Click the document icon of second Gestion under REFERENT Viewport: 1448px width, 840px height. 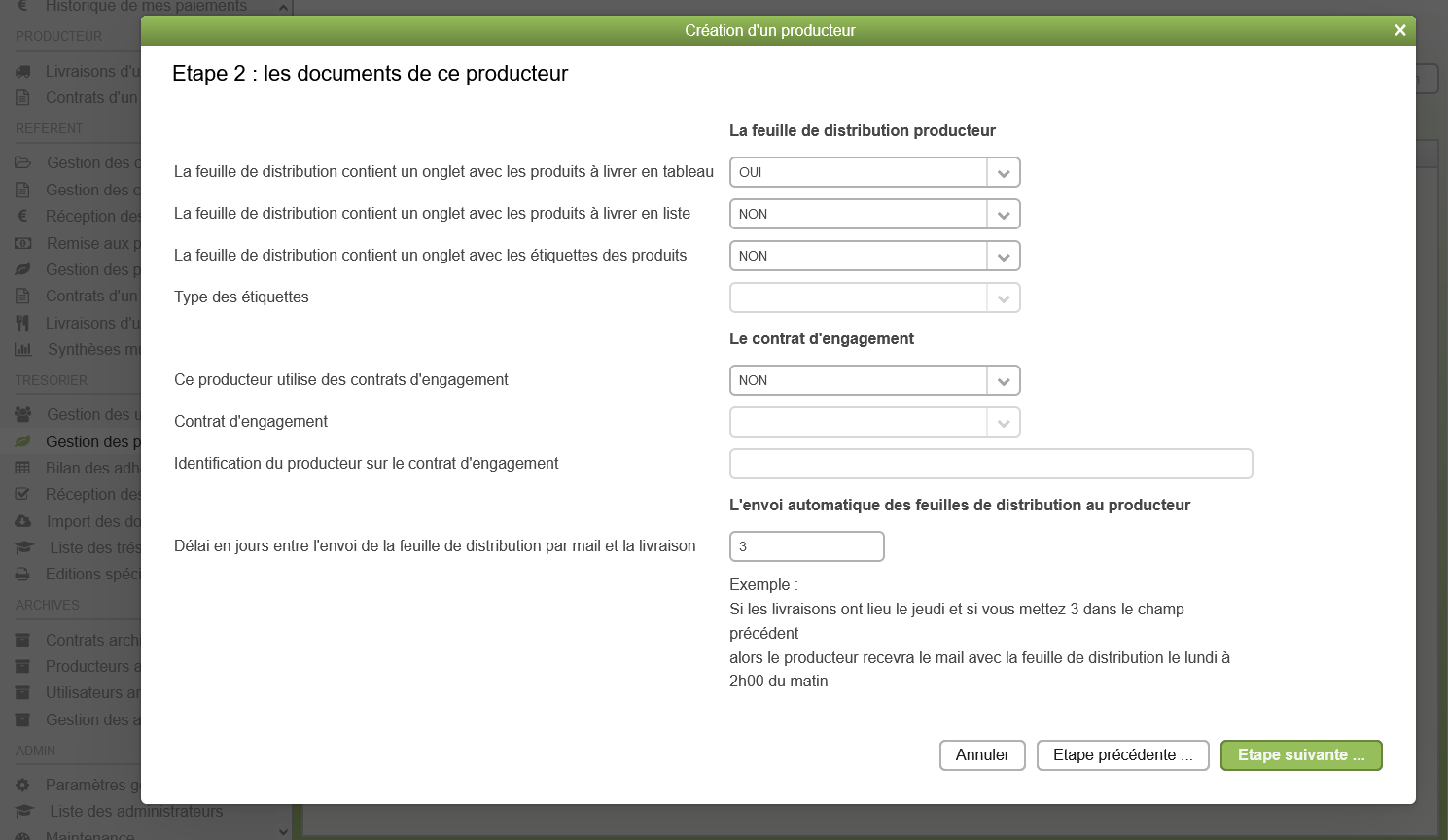pyautogui.click(x=23, y=190)
